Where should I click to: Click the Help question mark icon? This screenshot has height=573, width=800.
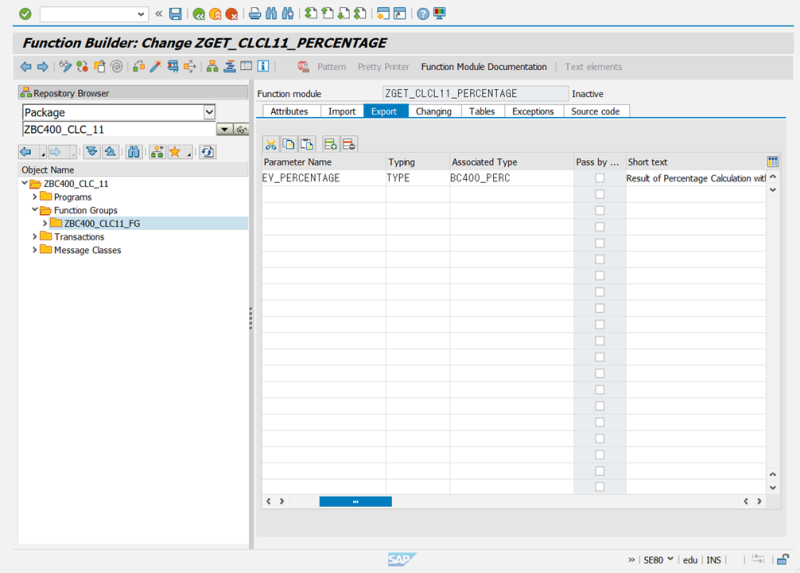tap(423, 14)
